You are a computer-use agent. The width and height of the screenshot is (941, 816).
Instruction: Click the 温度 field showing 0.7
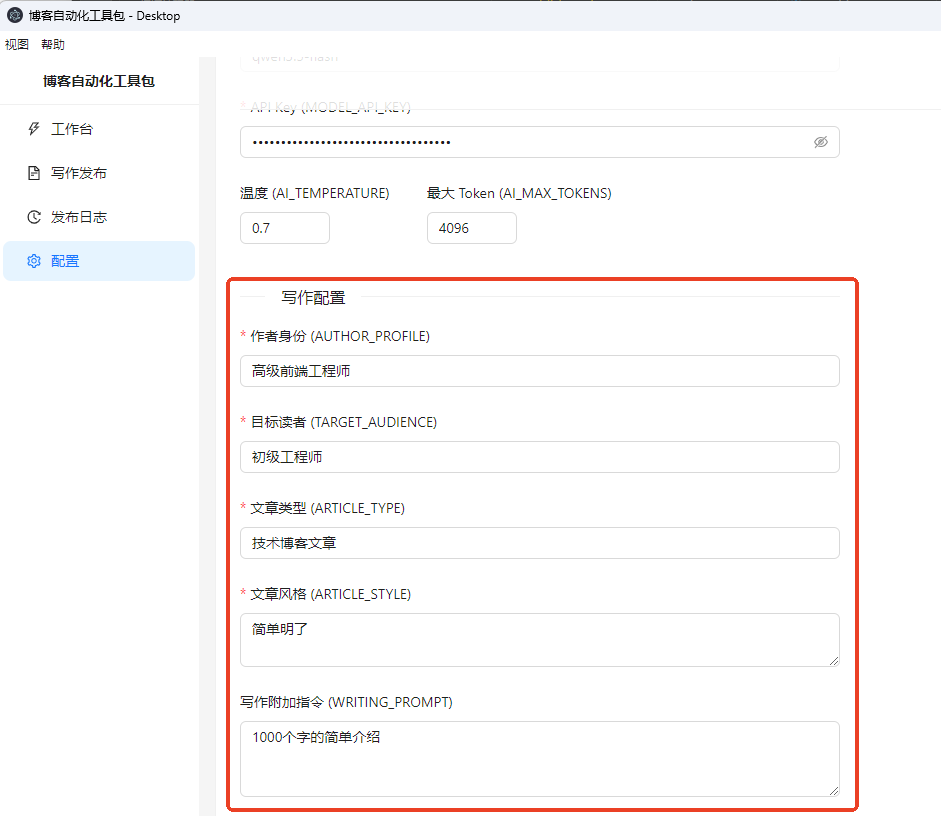pyautogui.click(x=285, y=228)
